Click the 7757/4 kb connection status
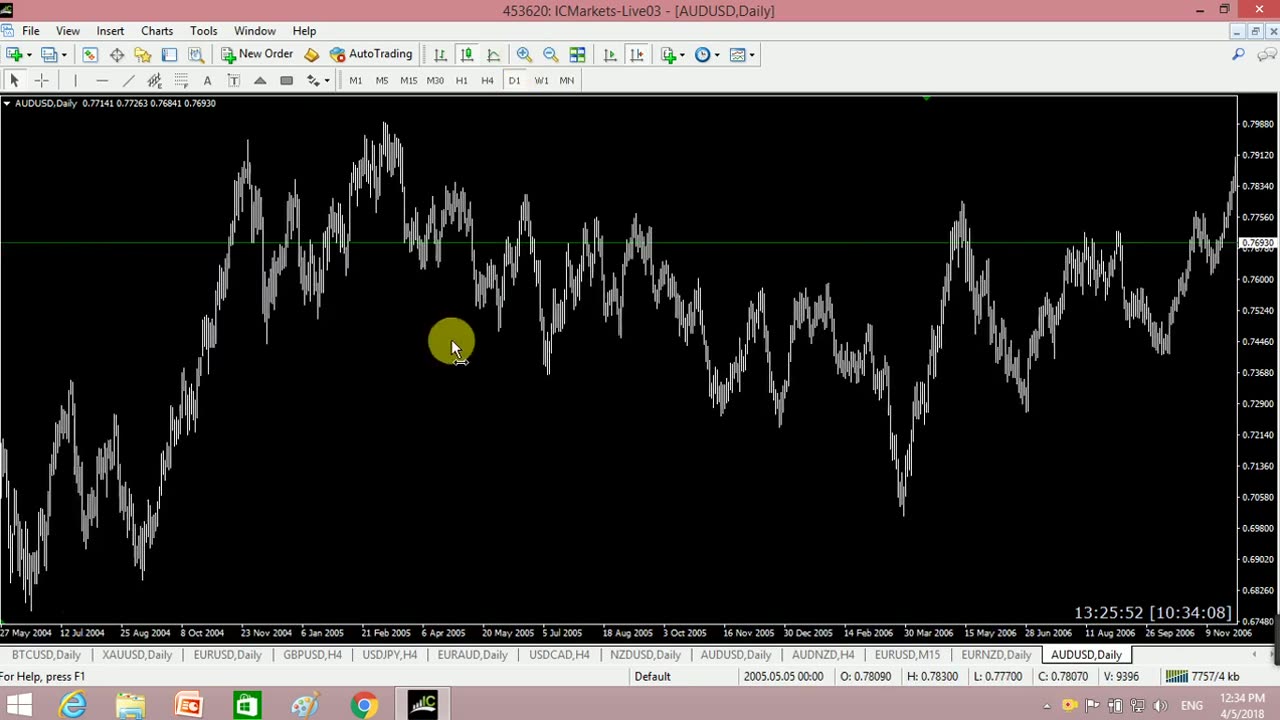This screenshot has width=1280, height=720. coord(1204,677)
